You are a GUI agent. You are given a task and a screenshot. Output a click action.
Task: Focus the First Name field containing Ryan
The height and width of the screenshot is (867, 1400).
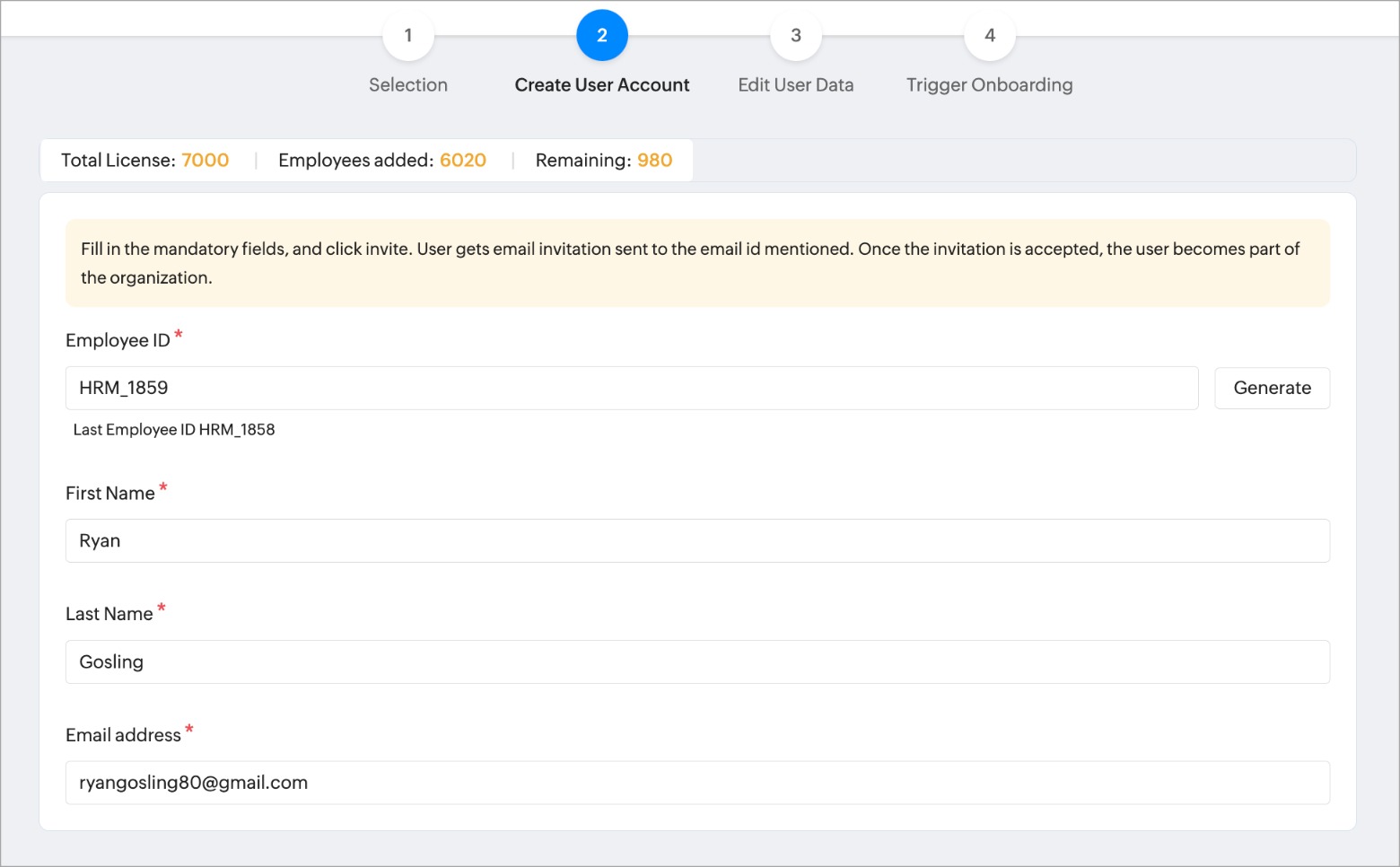pos(697,540)
